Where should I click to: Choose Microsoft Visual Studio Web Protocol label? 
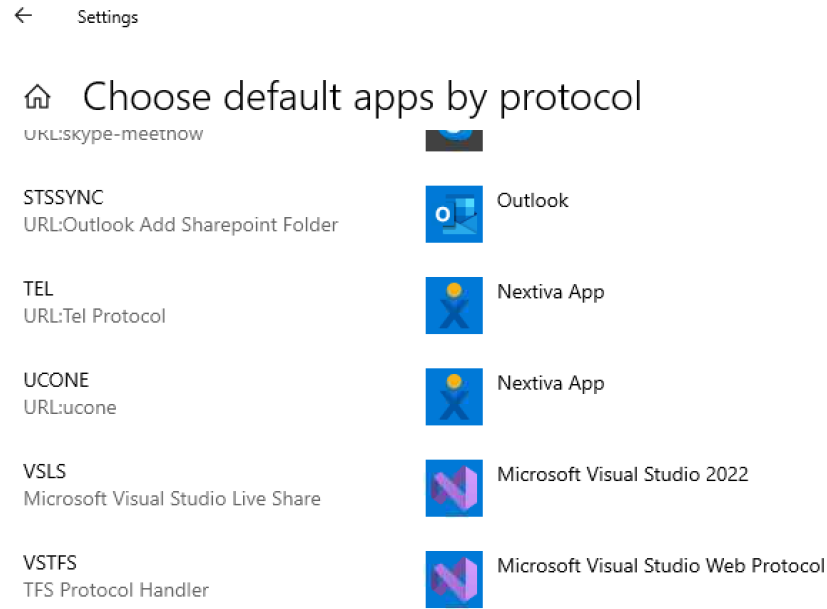[x=660, y=566]
